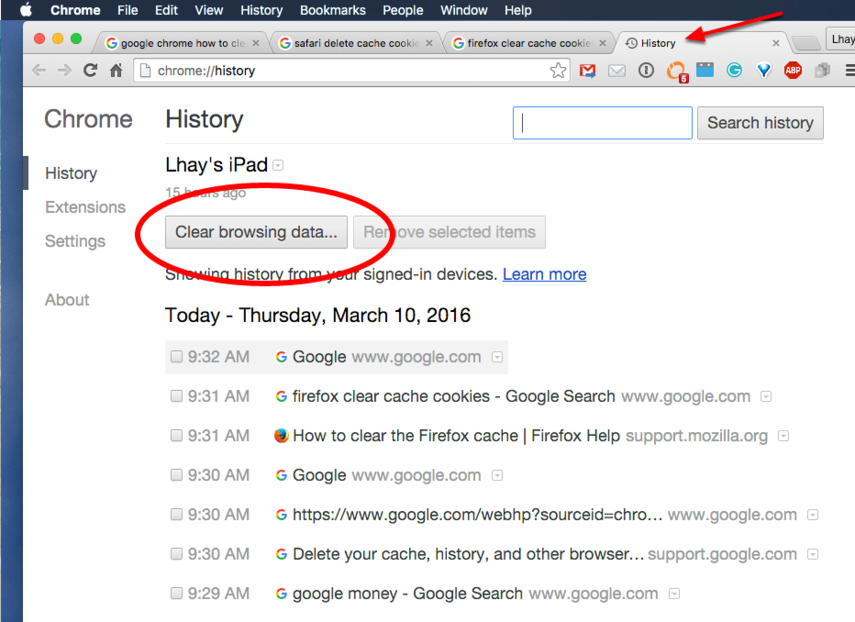Open the dropdown beside support.mozilla.org entry

pos(784,436)
